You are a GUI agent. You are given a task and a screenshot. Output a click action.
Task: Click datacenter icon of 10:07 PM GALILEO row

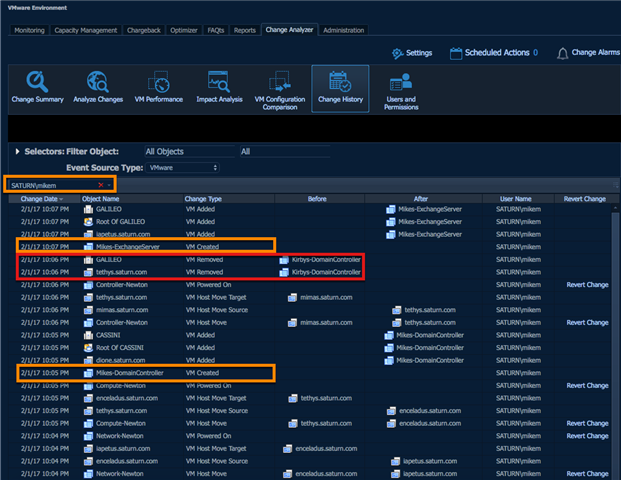point(88,209)
